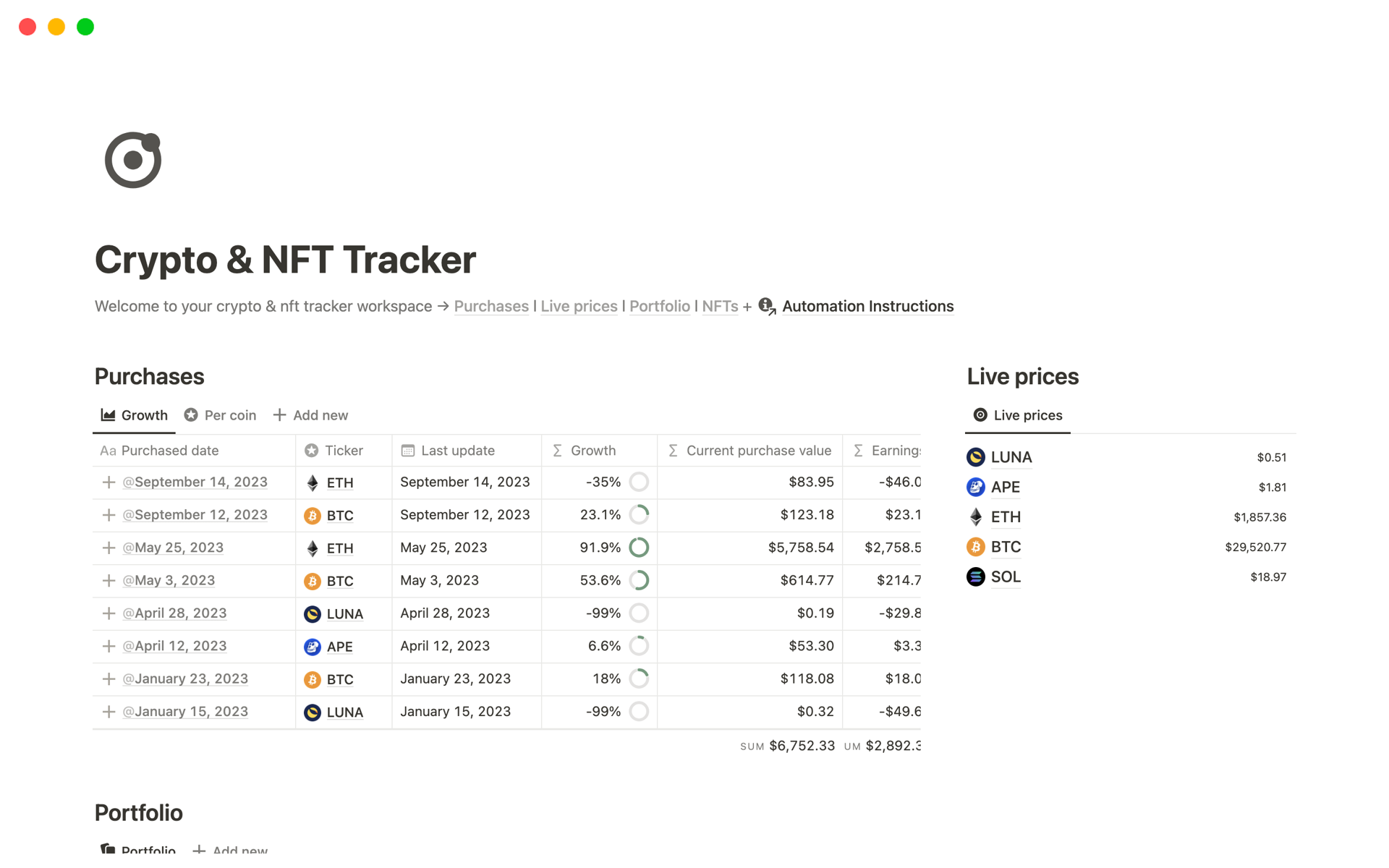Click the calendar icon beside Last update
This screenshot has width=1389, height=868.
point(408,451)
